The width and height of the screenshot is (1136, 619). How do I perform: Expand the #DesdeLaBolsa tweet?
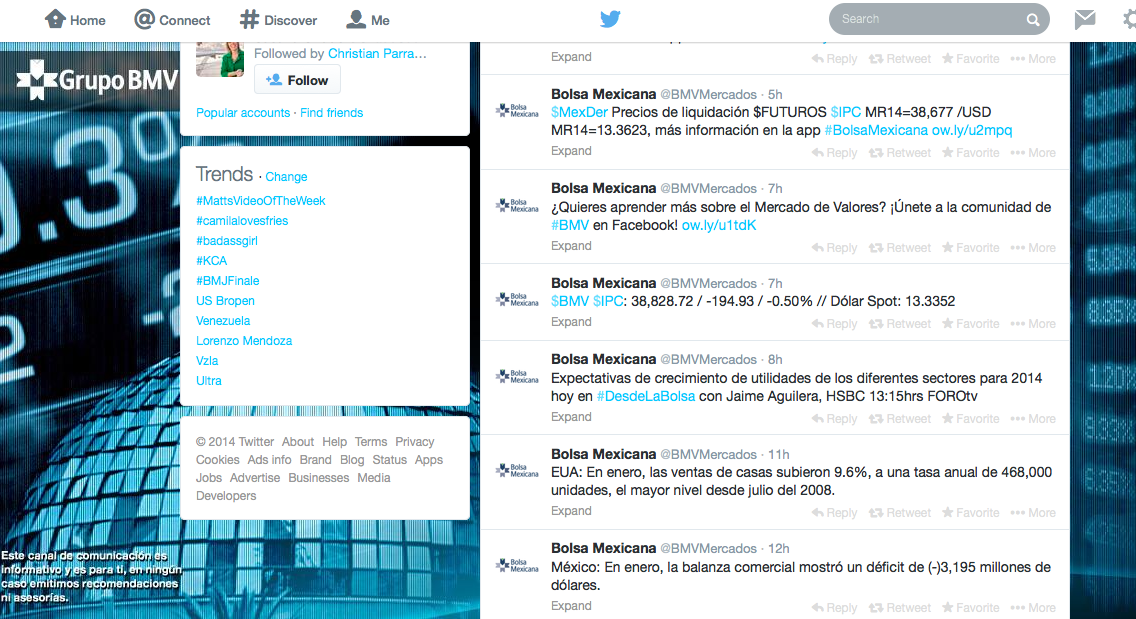click(571, 417)
